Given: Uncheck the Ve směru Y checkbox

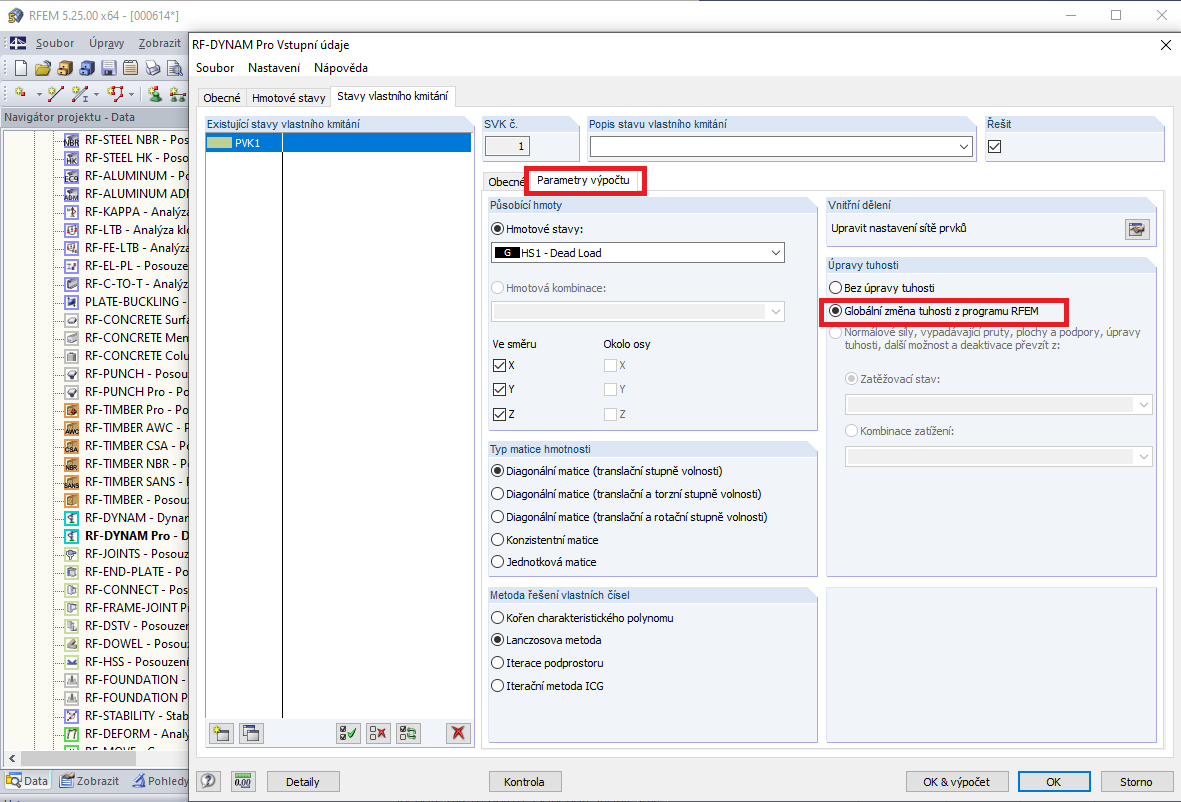Looking at the screenshot, I should 499,389.
